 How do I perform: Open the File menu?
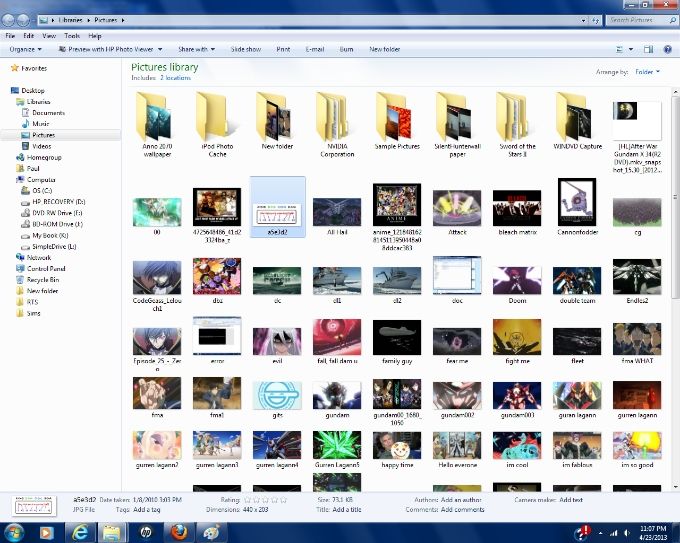point(10,36)
